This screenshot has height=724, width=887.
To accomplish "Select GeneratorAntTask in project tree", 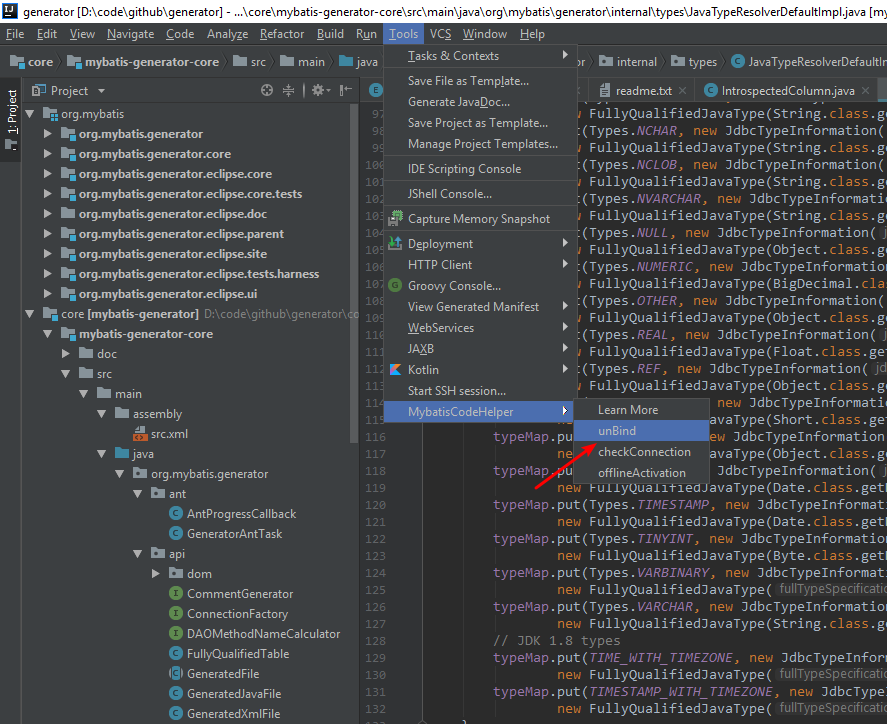I will click(x=234, y=533).
